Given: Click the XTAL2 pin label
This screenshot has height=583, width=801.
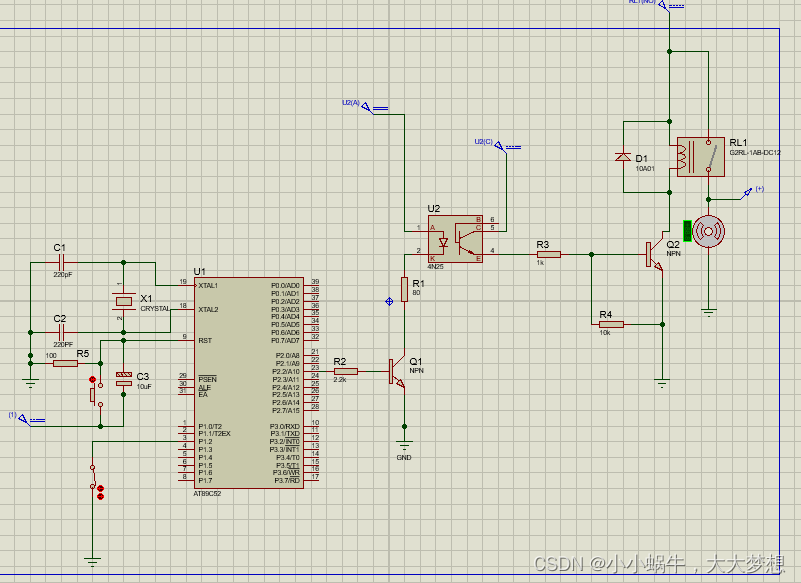Looking at the screenshot, I should click(x=208, y=309).
